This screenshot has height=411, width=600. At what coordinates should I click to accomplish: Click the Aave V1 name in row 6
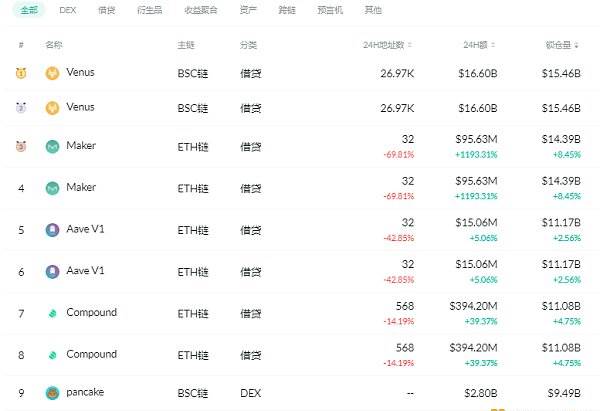[x=85, y=271]
